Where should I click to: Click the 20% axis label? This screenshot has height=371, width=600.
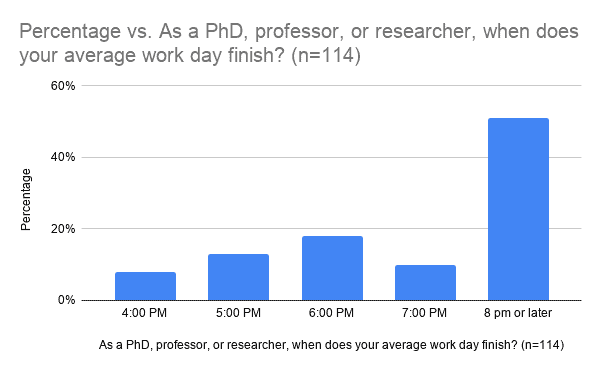click(x=63, y=229)
